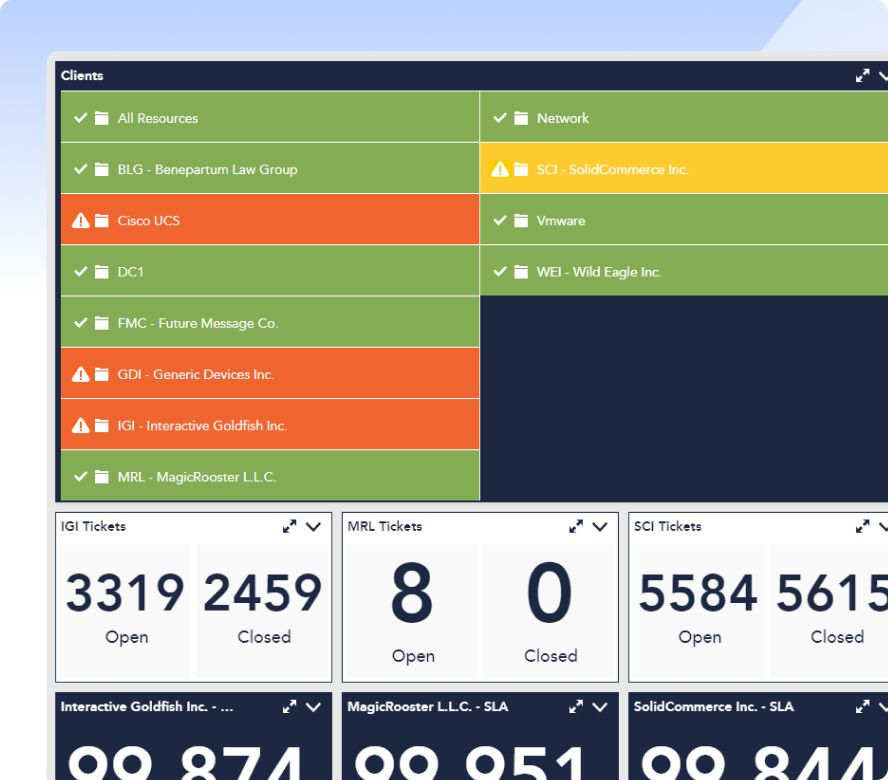Expand the Clients widget to full screen
The width and height of the screenshot is (888, 780).
862,75
